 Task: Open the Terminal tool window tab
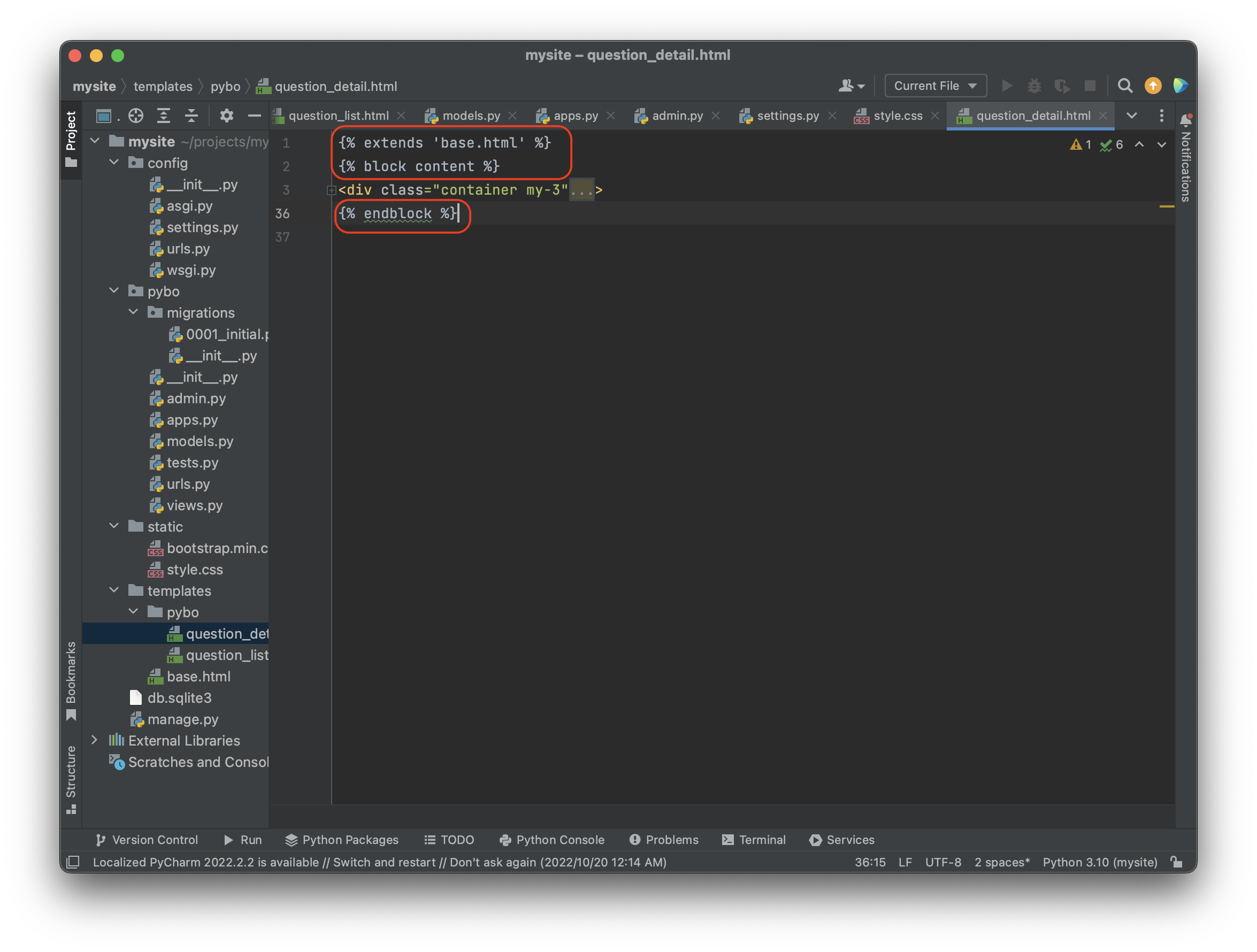coord(754,840)
